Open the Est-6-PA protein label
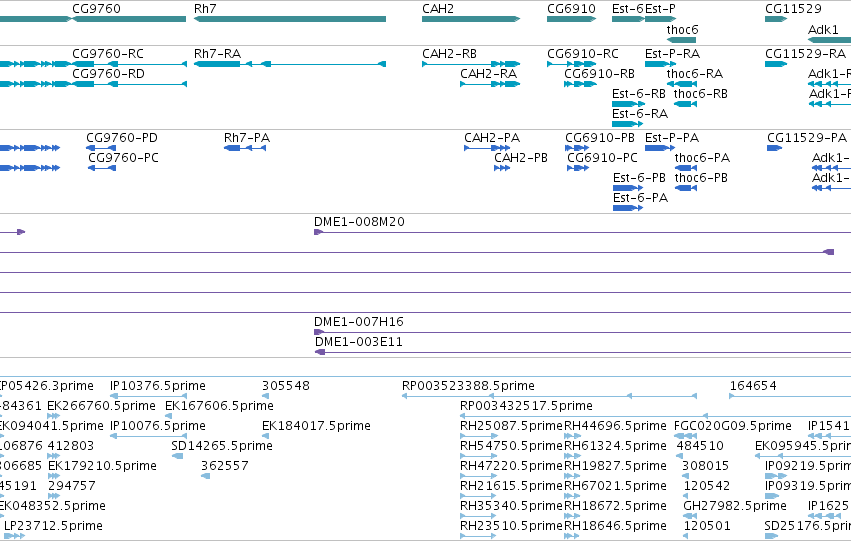The height and width of the screenshot is (541, 851). point(640,198)
